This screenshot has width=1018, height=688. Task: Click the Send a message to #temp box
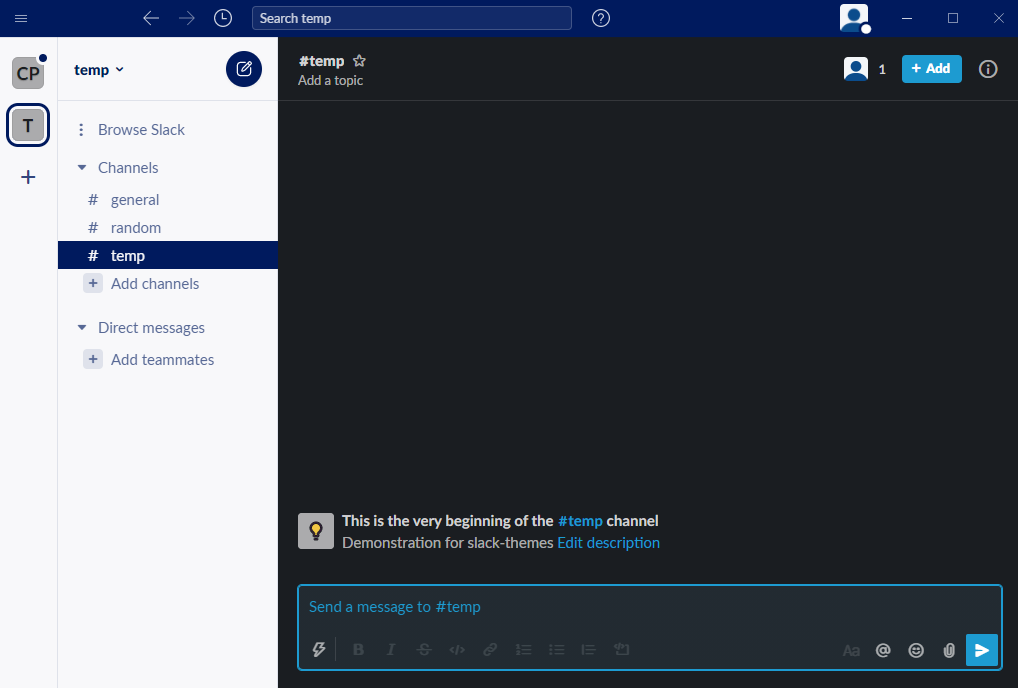[x=650, y=607]
